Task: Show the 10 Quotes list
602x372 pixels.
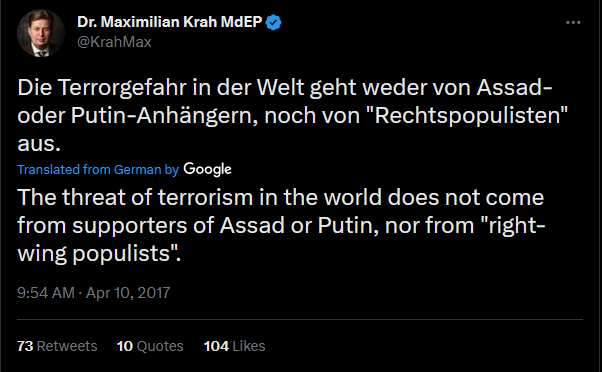Action: point(150,346)
